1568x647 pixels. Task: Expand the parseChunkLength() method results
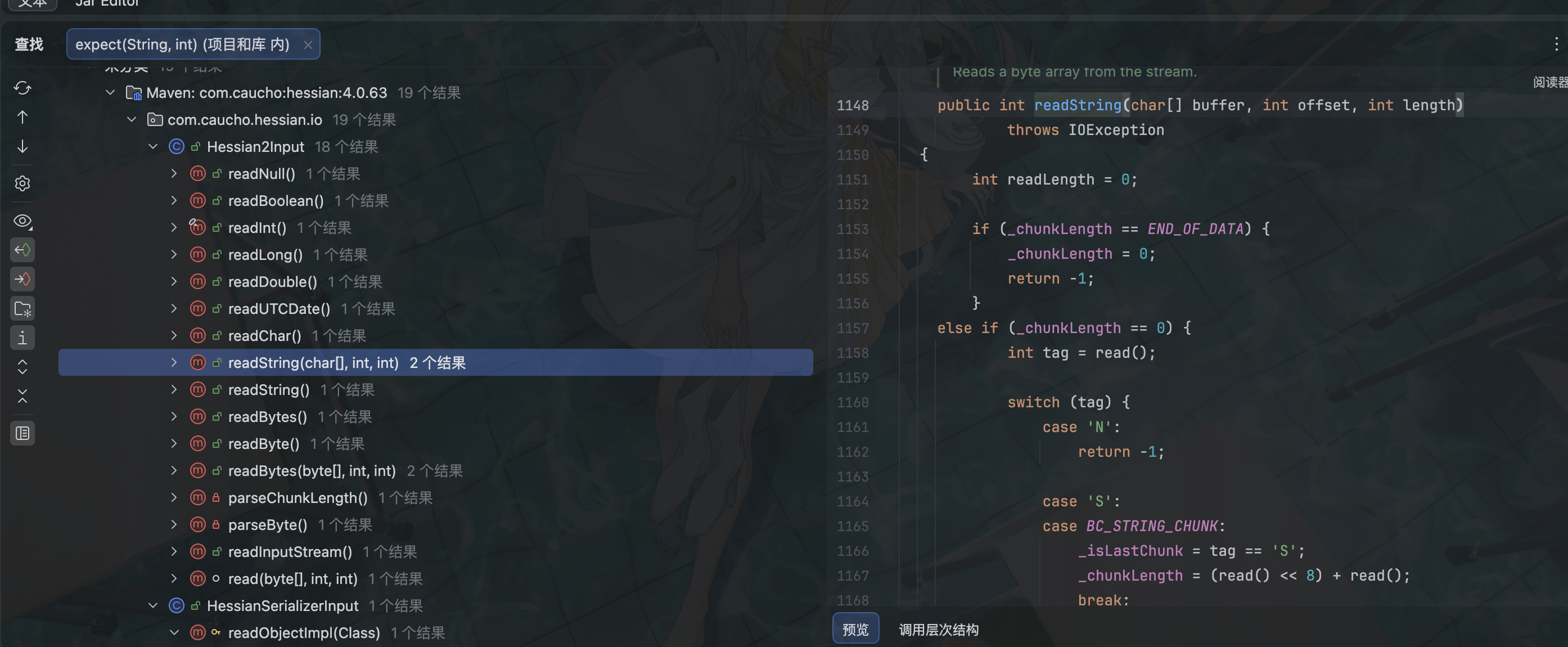pos(174,498)
